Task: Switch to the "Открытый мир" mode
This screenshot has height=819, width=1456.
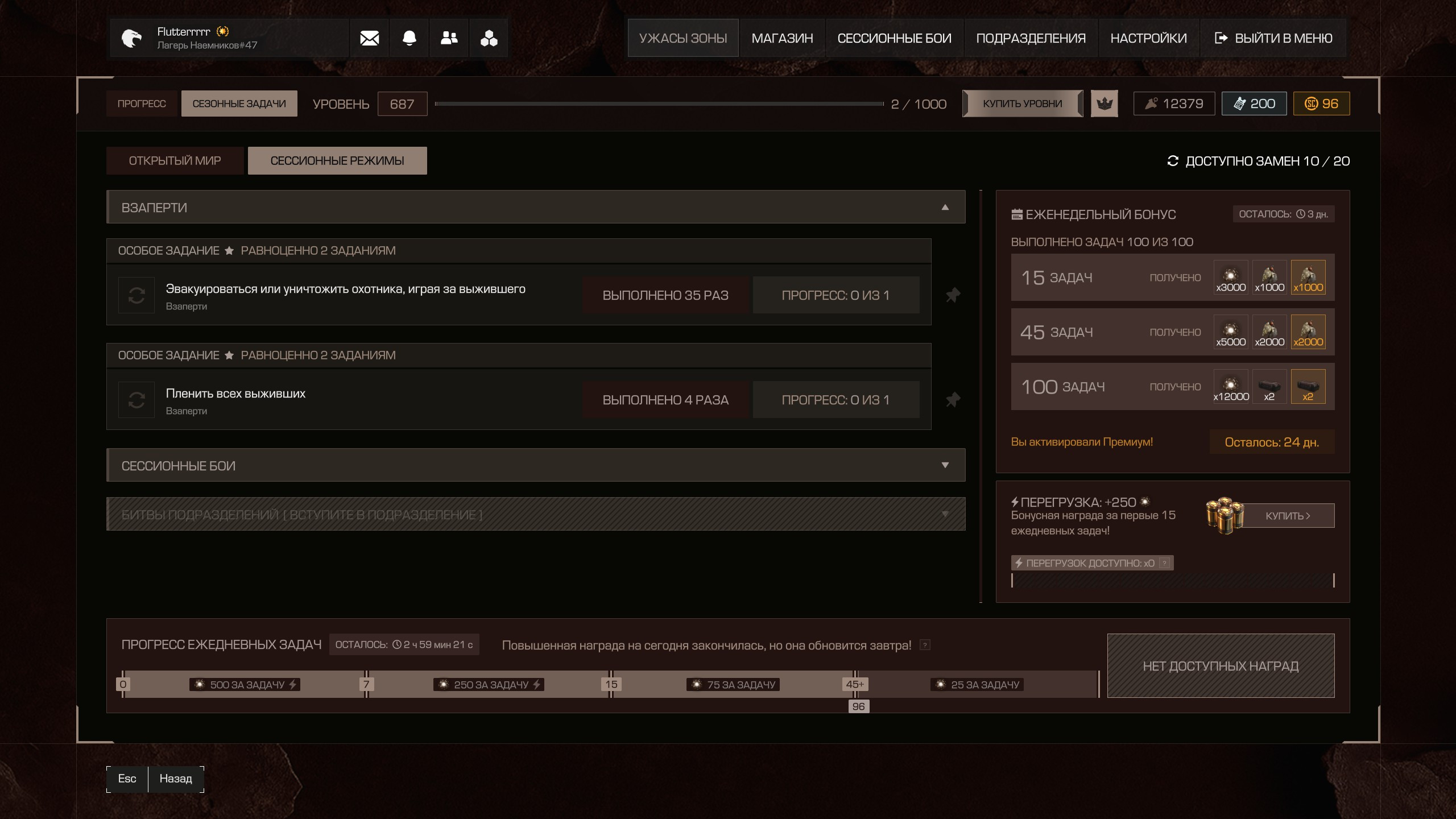Action: tap(175, 161)
